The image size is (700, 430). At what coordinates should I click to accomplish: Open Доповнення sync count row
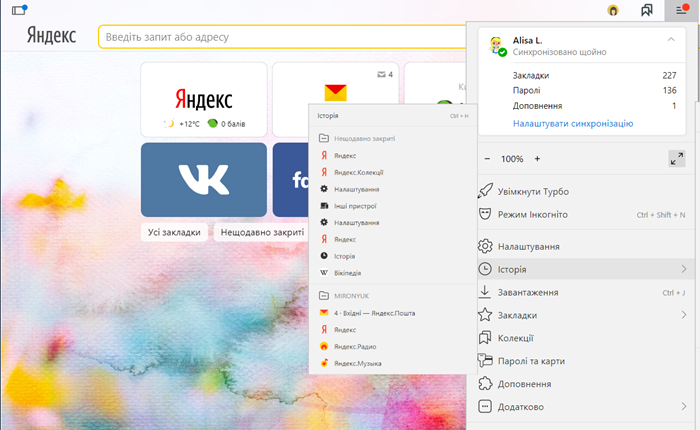594,106
